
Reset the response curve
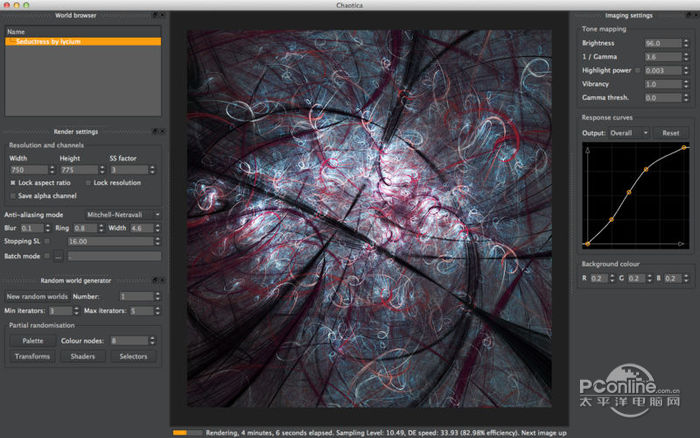point(671,132)
